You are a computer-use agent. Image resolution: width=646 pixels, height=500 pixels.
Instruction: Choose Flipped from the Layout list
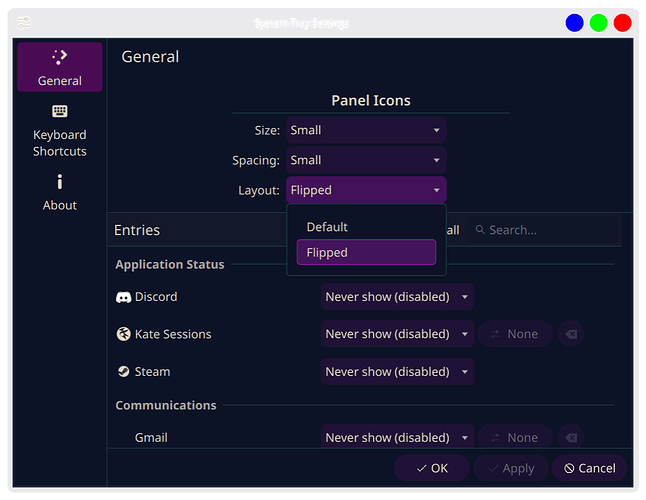366,253
